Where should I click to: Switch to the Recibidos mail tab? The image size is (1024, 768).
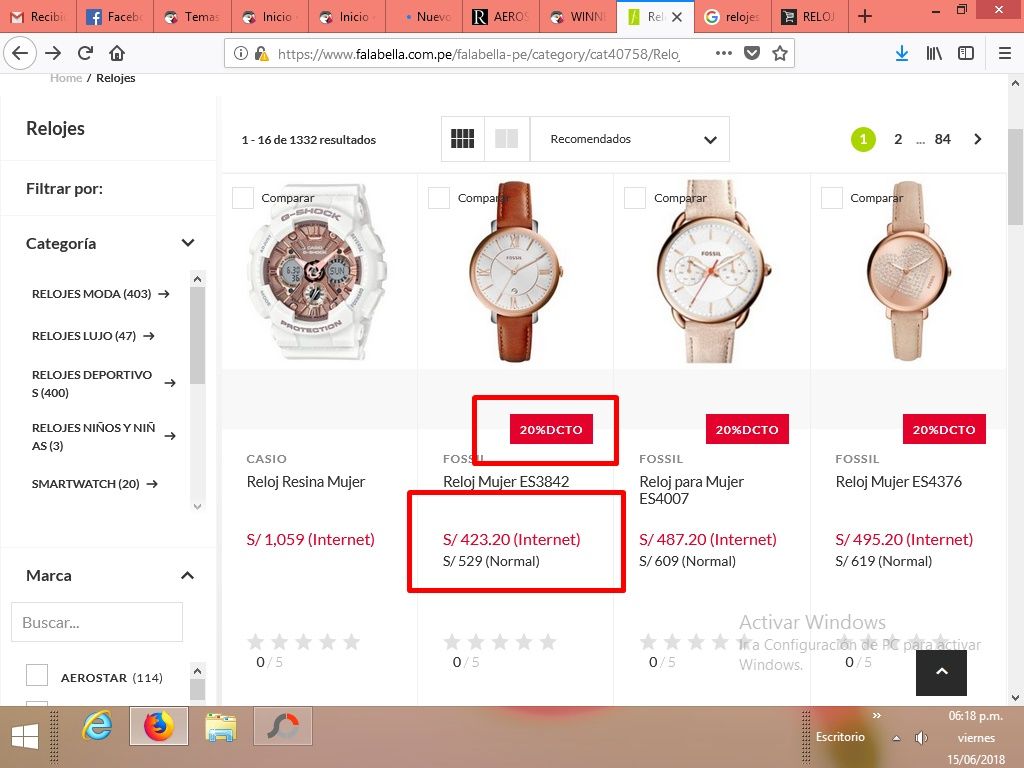[39, 16]
